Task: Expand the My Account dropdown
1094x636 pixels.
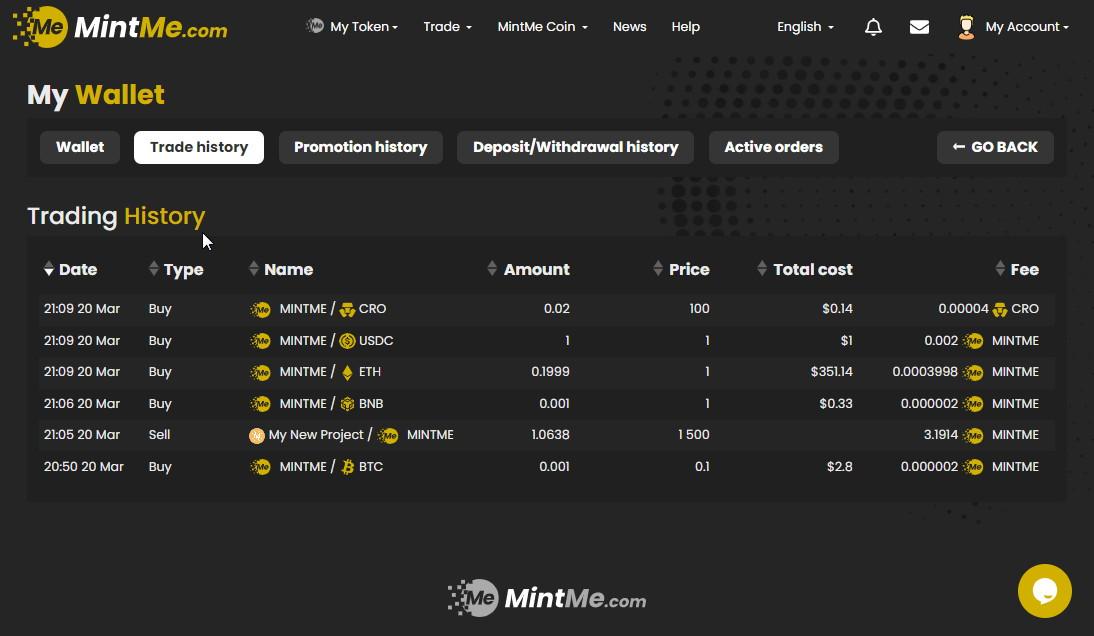Action: (x=1014, y=27)
